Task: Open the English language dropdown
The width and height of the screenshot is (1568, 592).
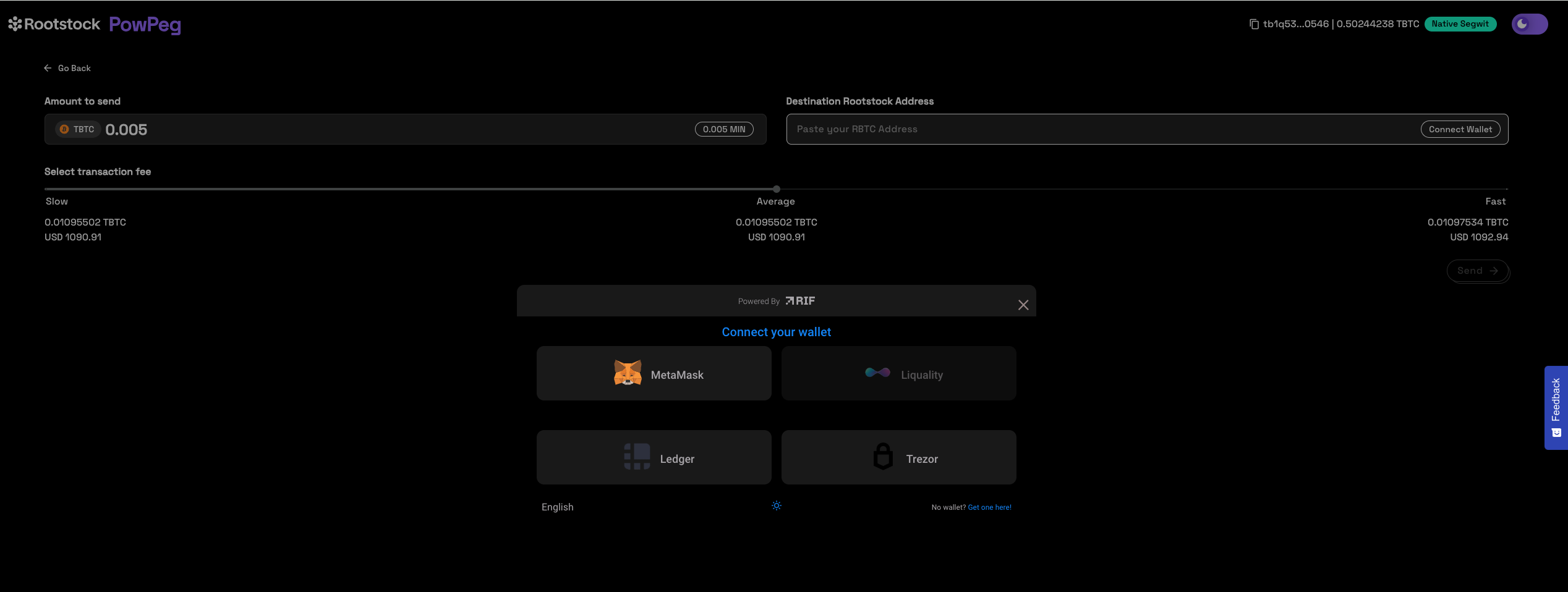Action: pos(558,507)
